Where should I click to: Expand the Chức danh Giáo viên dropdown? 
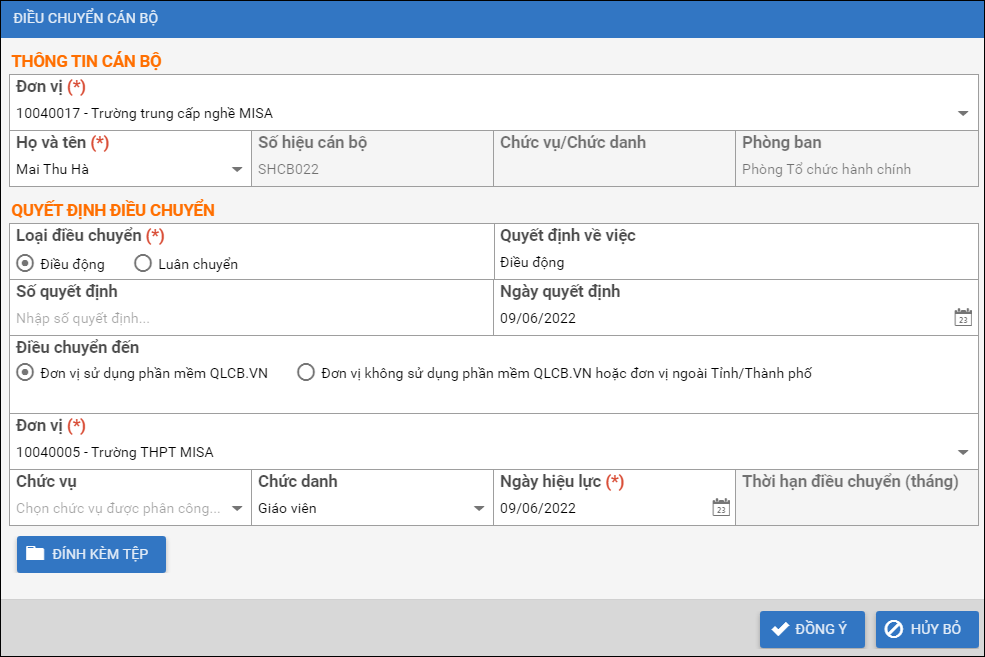pos(479,508)
